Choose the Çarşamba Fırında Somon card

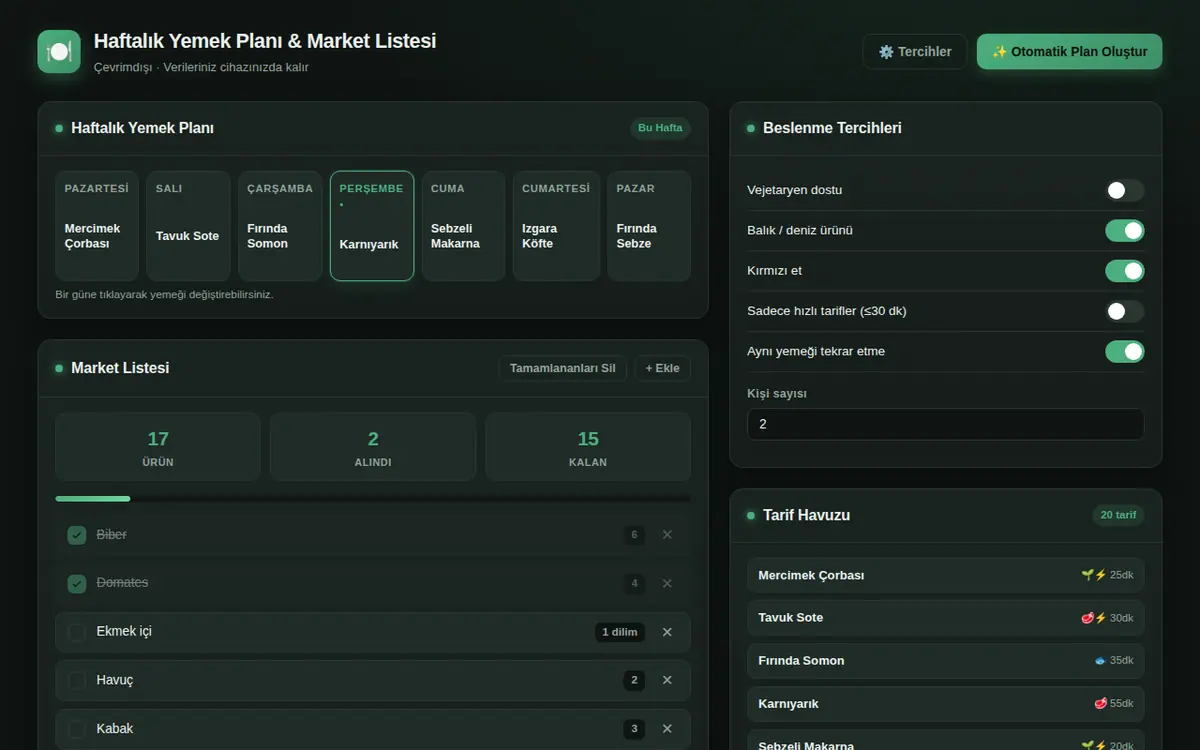280,226
